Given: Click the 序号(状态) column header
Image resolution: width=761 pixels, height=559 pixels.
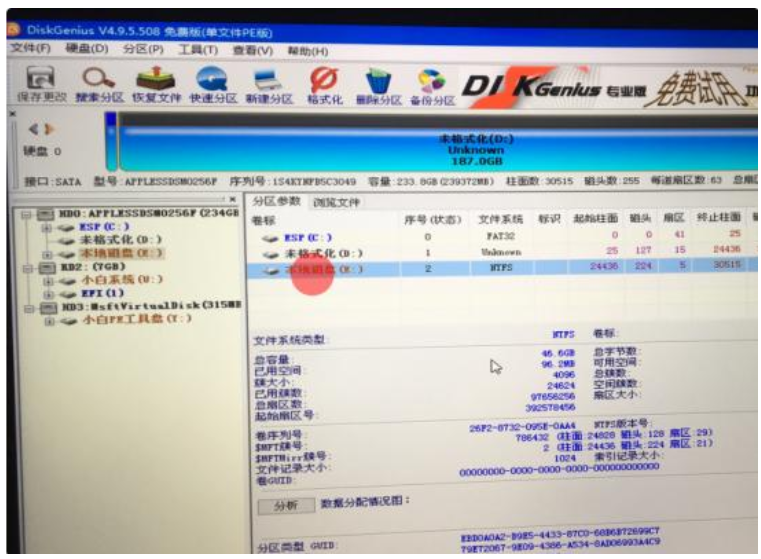Looking at the screenshot, I should coord(432,220).
